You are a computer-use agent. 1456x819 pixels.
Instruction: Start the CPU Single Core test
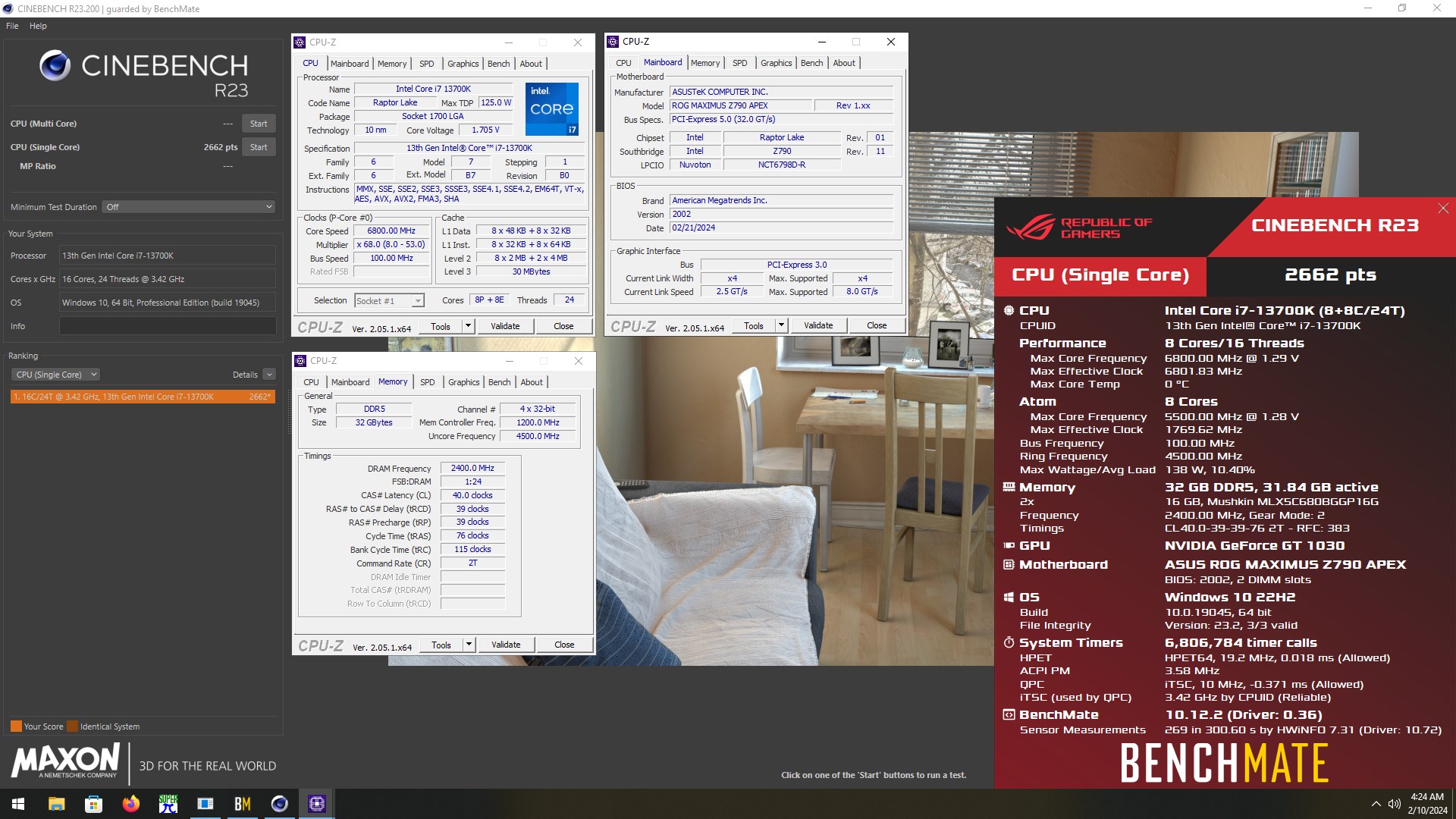point(259,147)
